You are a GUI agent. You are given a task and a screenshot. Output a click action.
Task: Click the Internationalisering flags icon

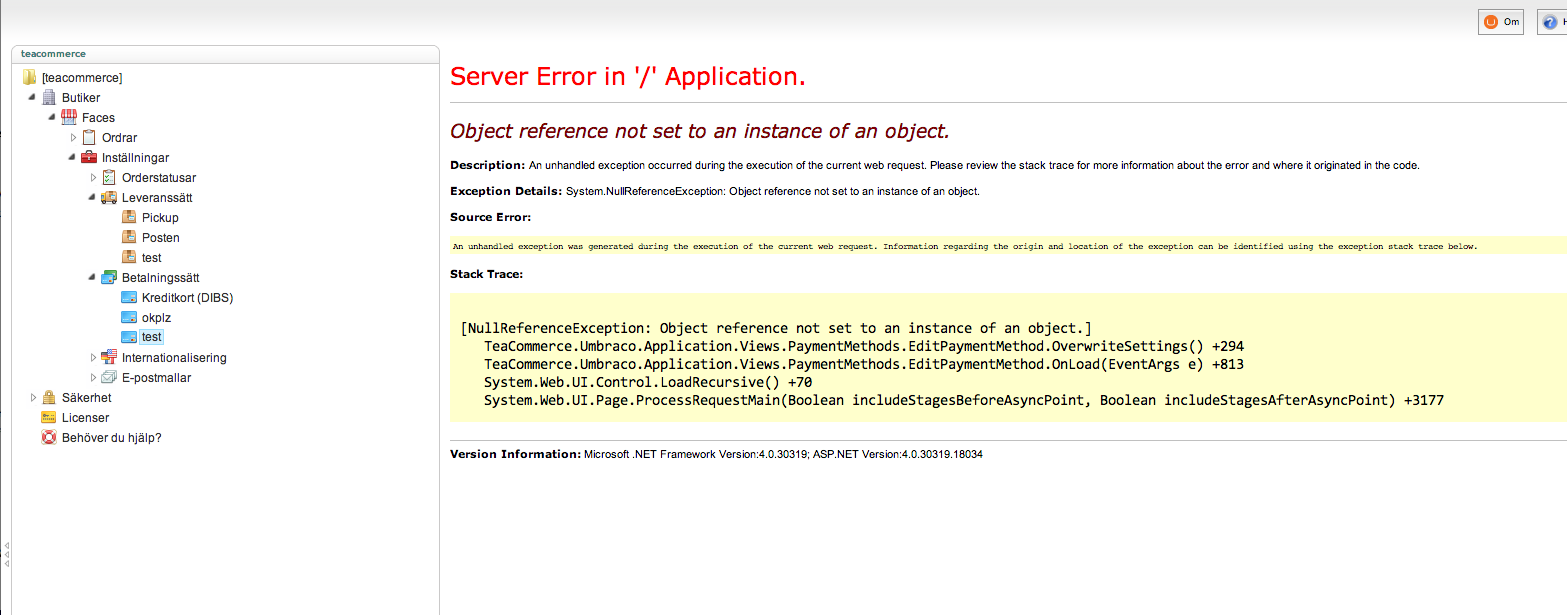109,357
